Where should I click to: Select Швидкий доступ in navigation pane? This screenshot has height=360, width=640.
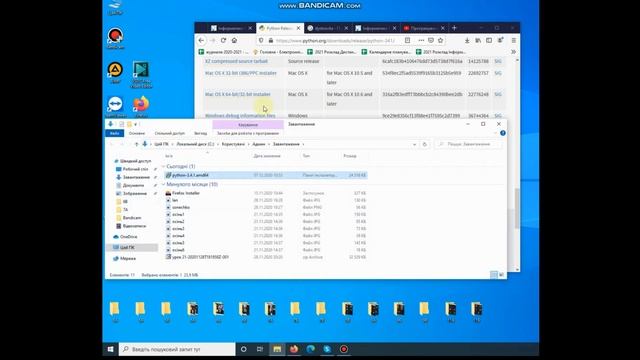point(136,161)
